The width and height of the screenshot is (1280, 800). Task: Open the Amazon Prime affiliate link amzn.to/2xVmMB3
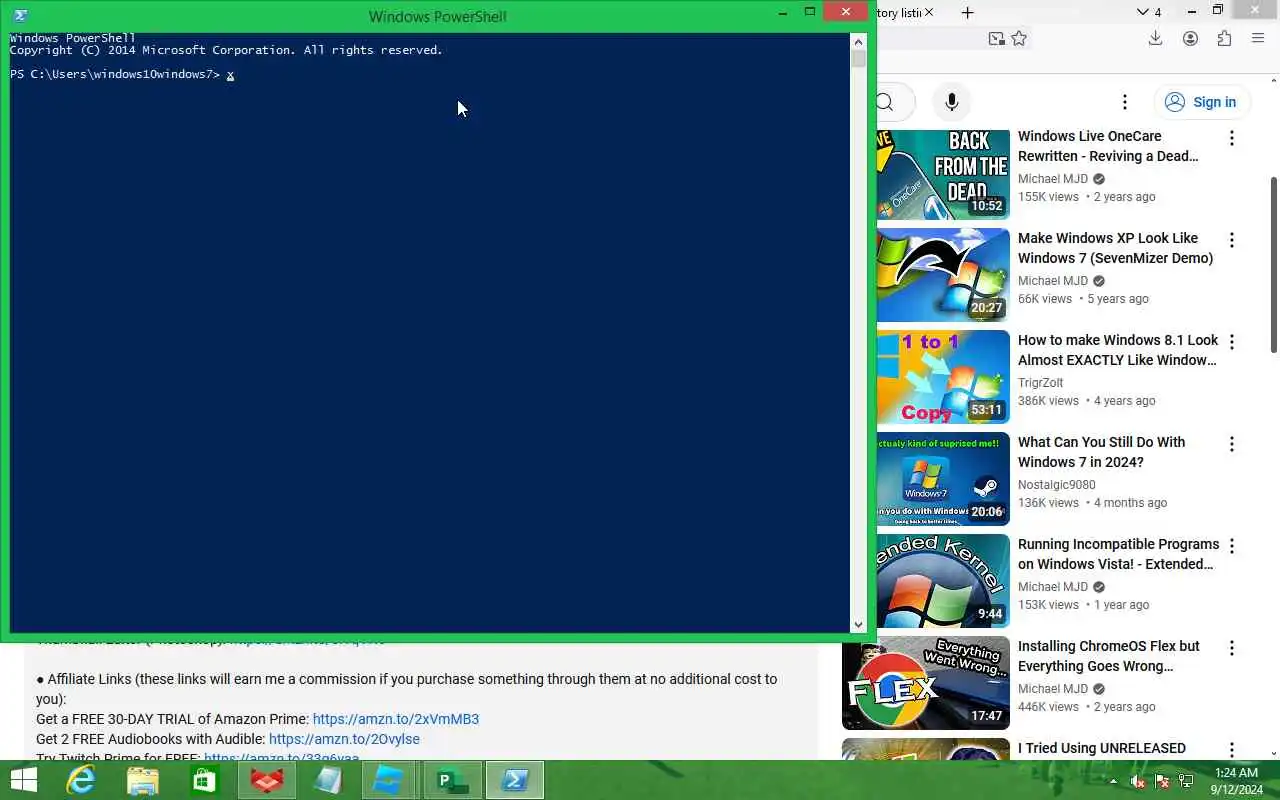pyautogui.click(x=395, y=719)
